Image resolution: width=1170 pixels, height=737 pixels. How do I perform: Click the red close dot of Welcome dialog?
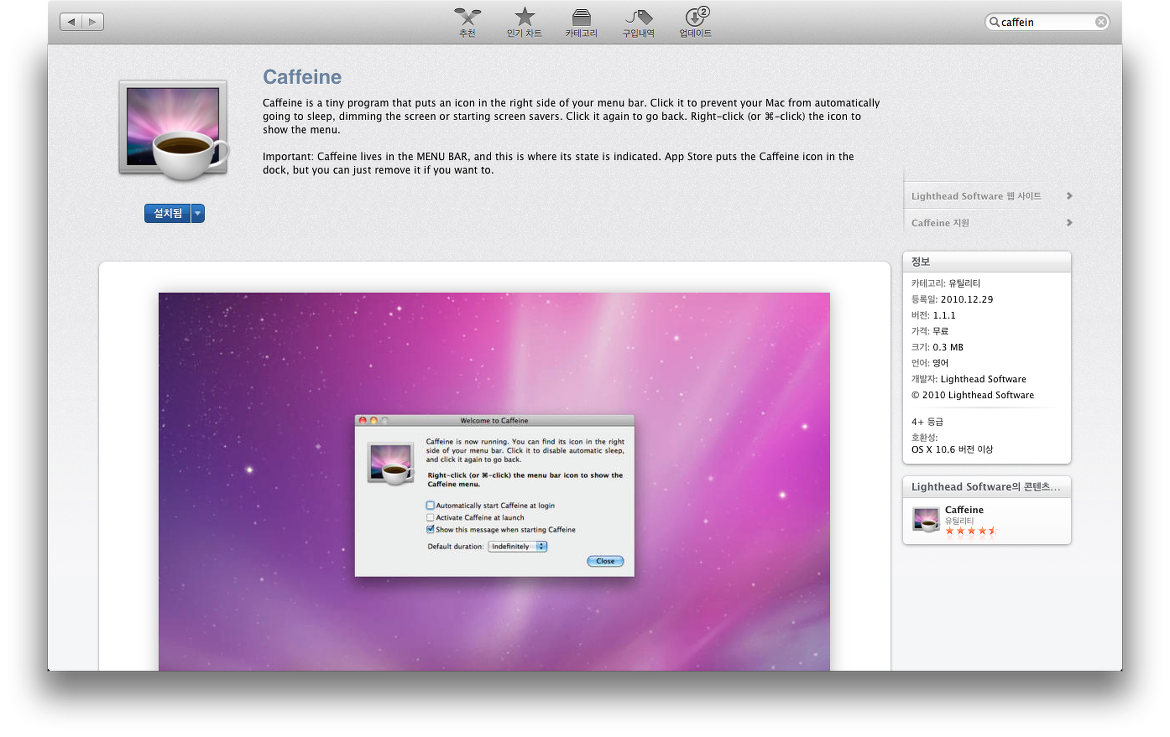tap(363, 421)
